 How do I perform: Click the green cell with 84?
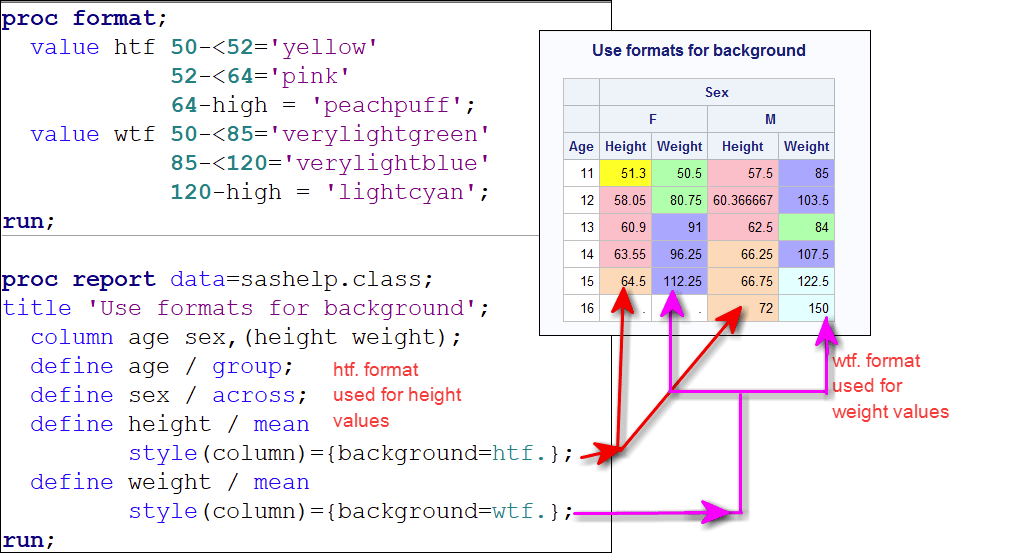tap(806, 227)
